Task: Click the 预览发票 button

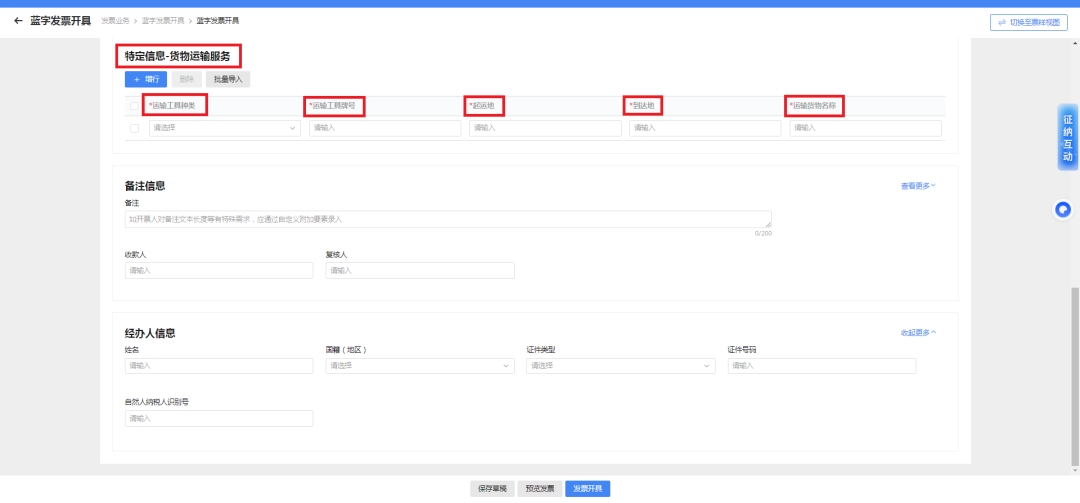Action: [x=540, y=489]
